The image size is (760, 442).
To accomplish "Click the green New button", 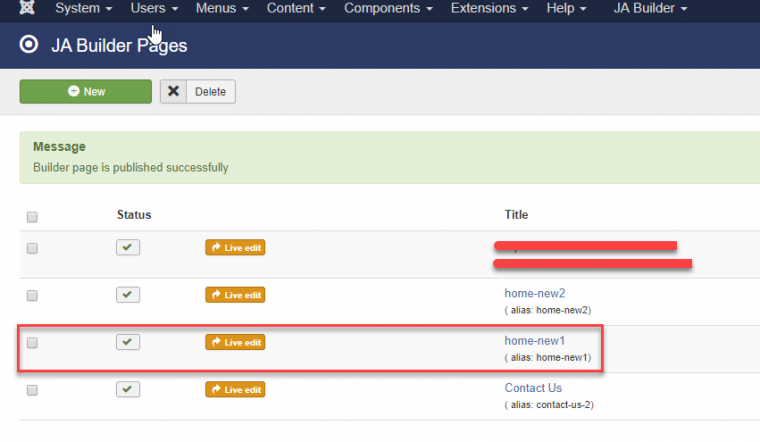I will coord(86,91).
